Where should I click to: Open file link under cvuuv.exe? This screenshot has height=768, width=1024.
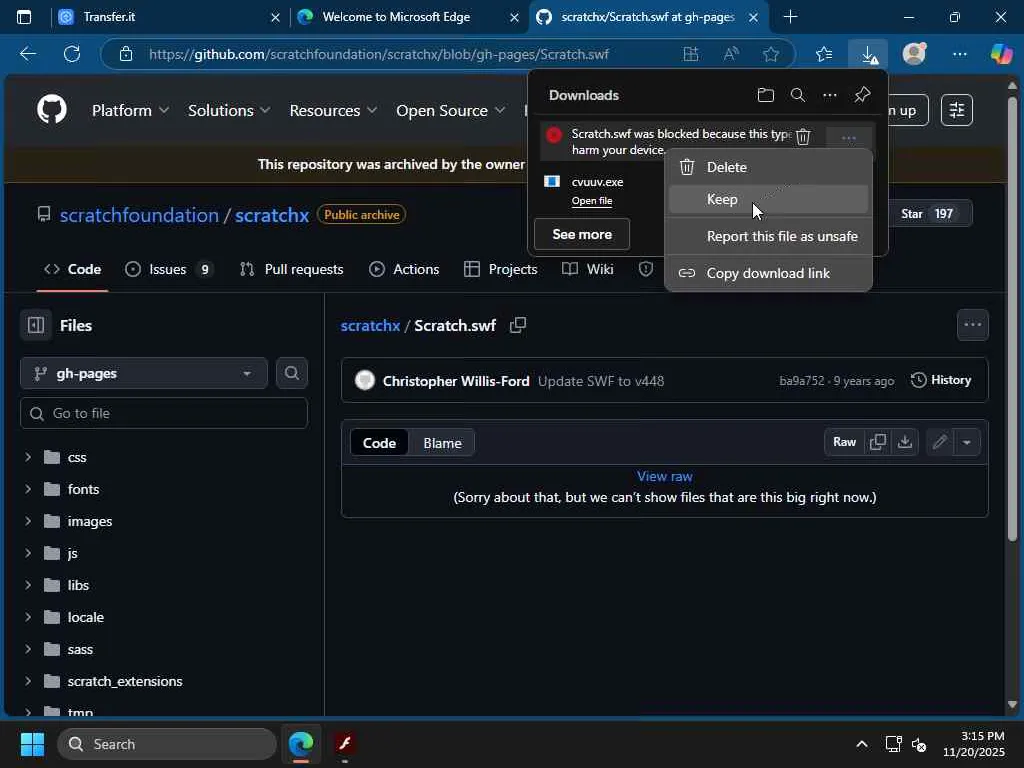[x=592, y=200]
